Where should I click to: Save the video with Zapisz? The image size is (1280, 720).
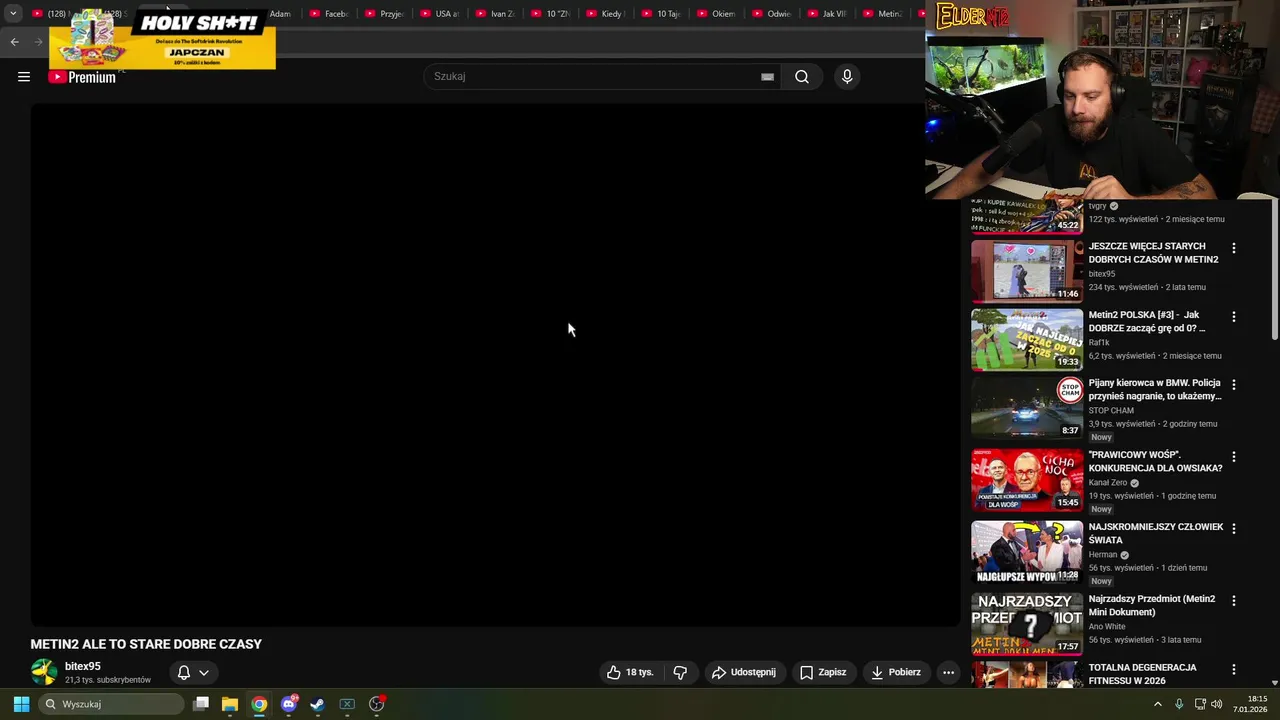point(823,672)
